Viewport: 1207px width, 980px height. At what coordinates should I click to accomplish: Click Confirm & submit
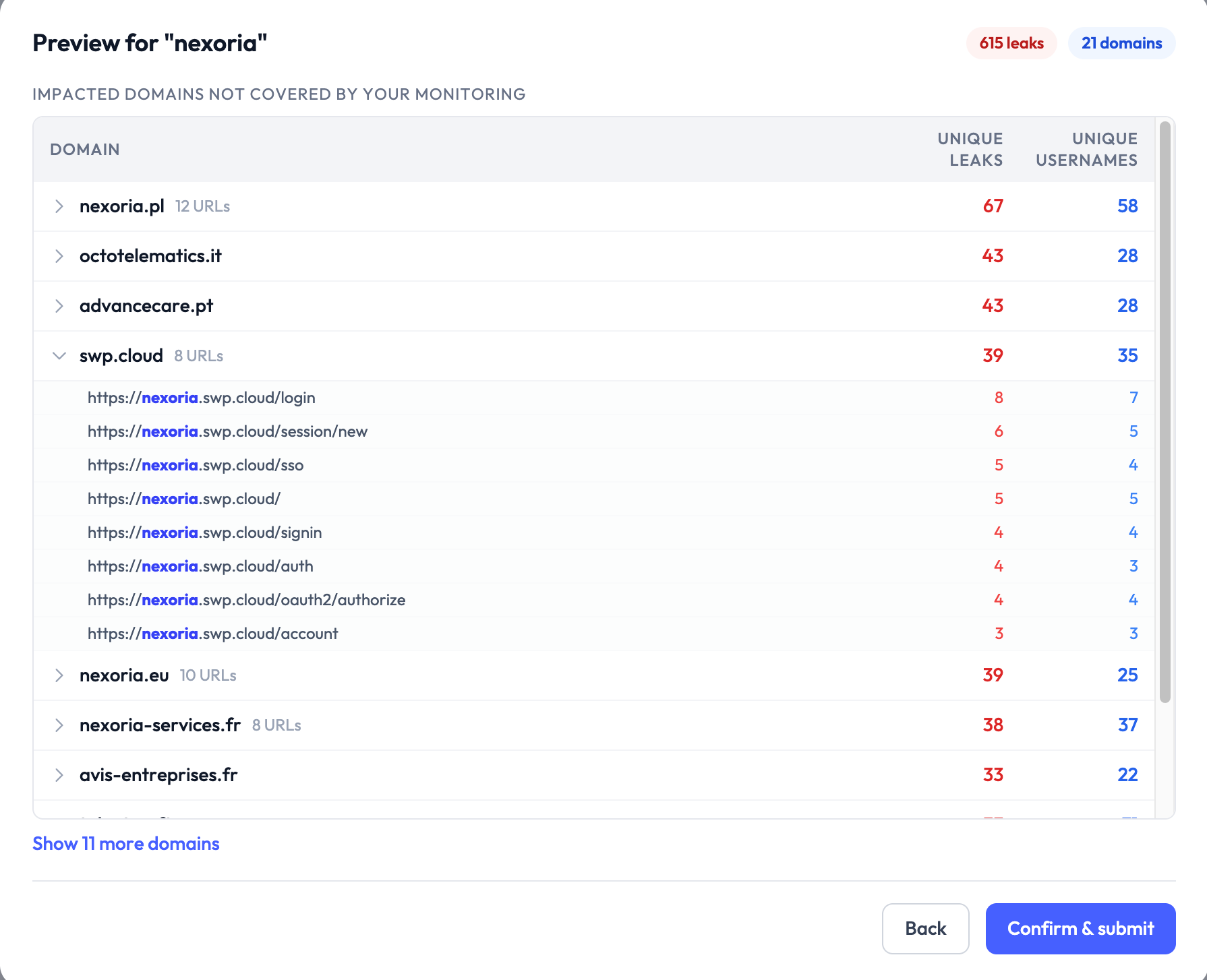tap(1080, 928)
